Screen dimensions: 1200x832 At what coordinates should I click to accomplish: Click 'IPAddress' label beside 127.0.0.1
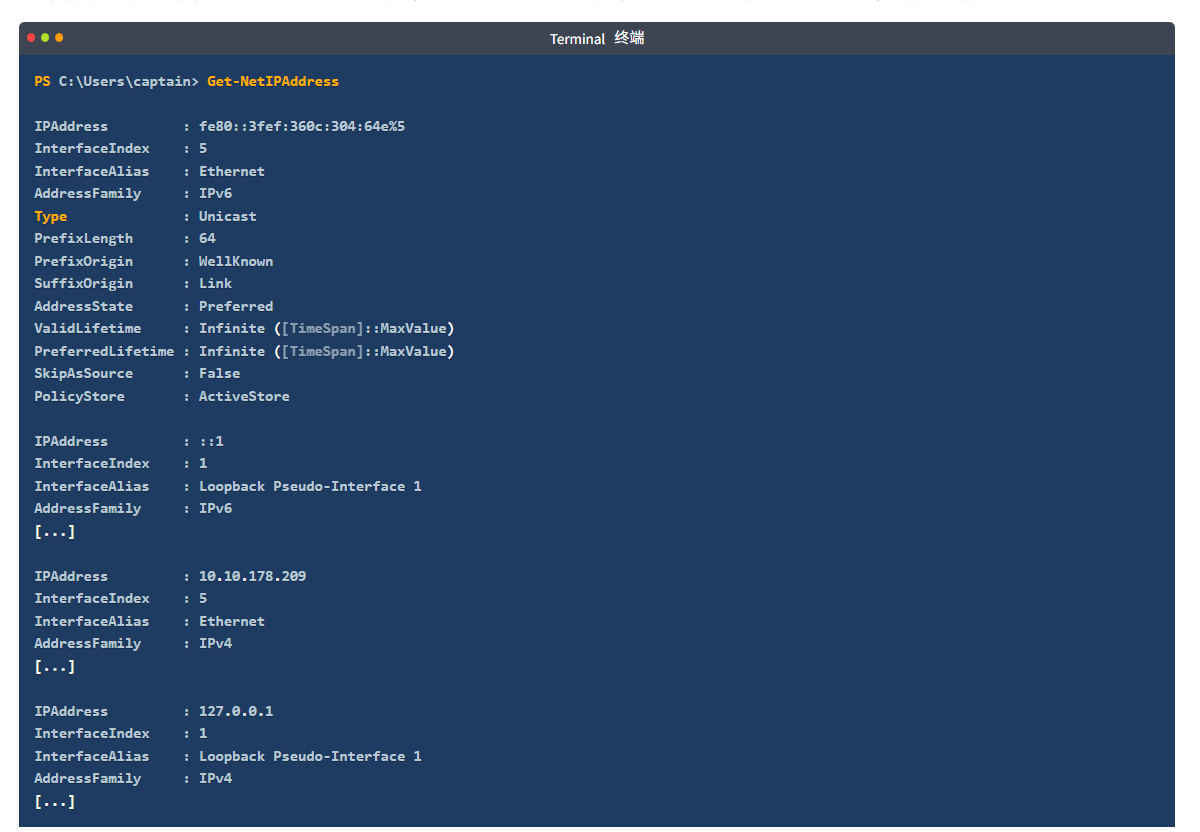pyautogui.click(x=71, y=711)
